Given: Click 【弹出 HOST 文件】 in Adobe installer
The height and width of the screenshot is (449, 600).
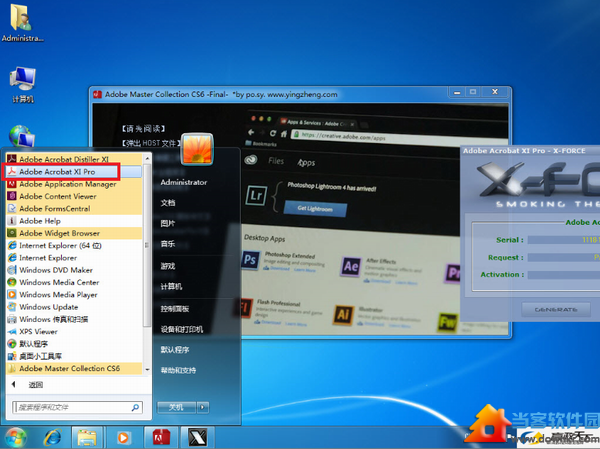Looking at the screenshot, I should [151, 143].
